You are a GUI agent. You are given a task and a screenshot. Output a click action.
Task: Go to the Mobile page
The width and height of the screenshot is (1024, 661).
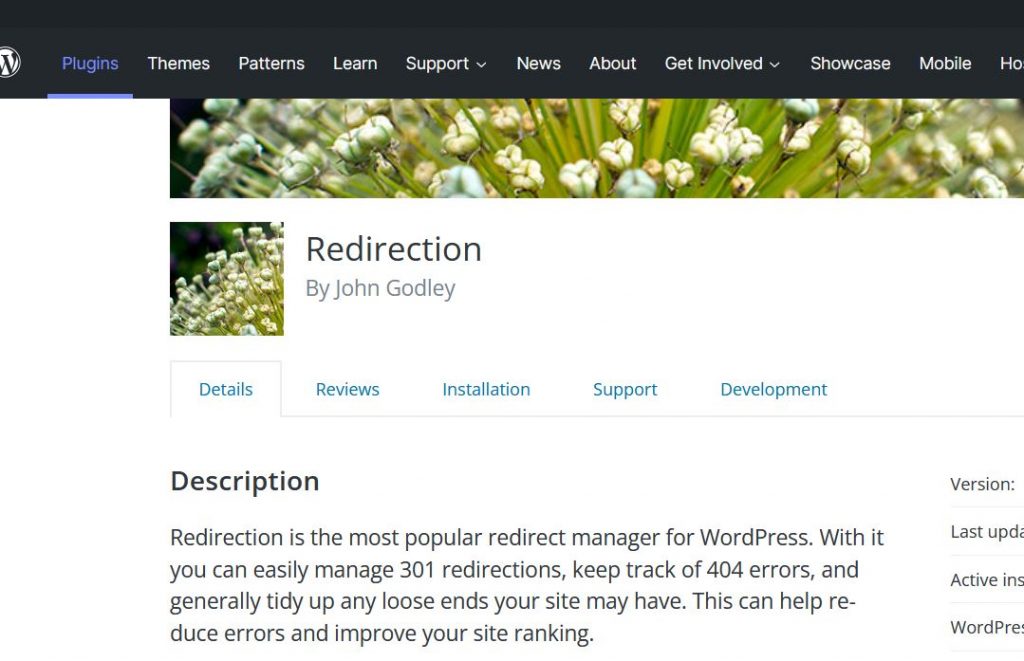pos(944,63)
